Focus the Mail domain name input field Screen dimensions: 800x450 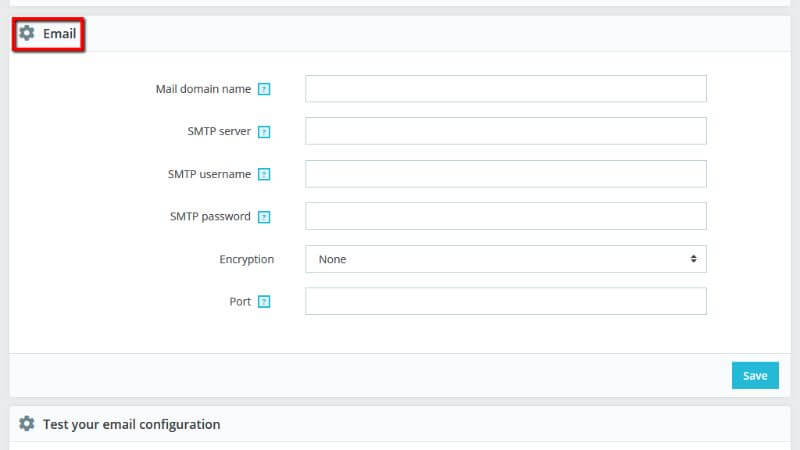point(506,89)
